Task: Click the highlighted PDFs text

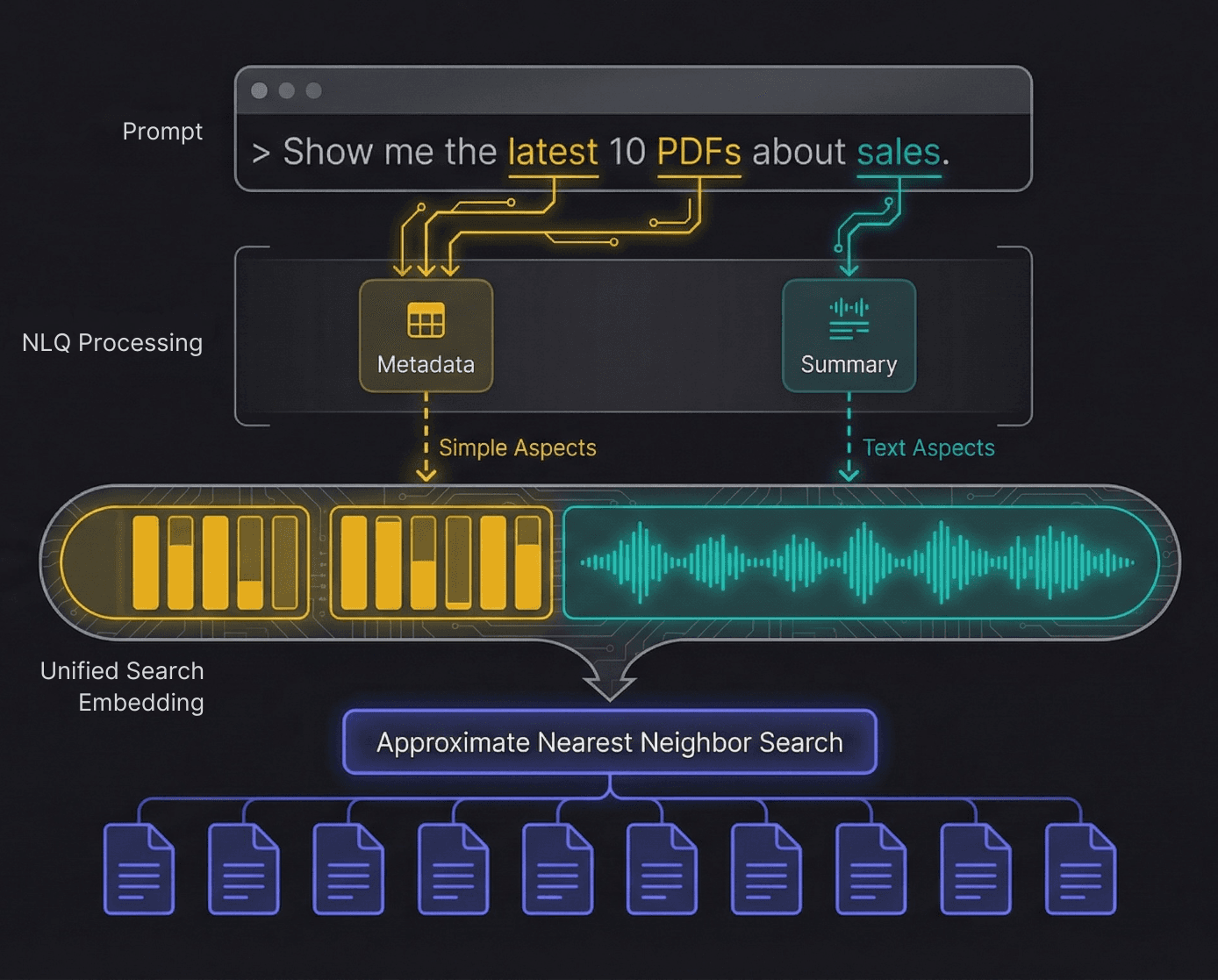Action: point(698,151)
